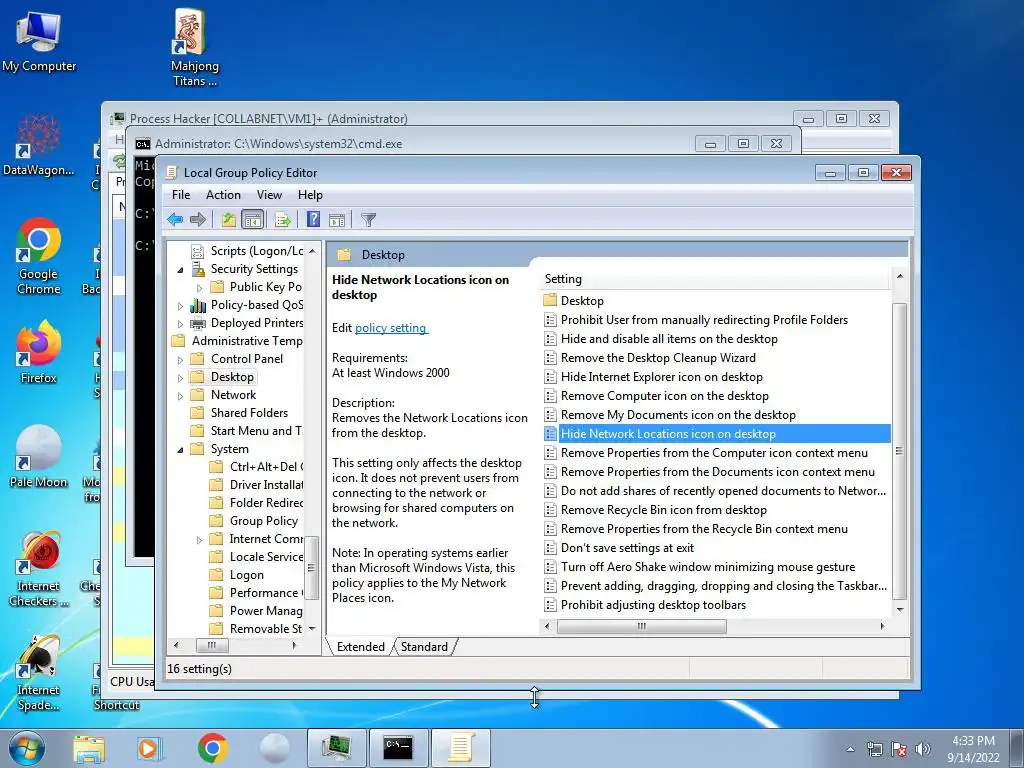Switch to the Extended tab

(360, 647)
